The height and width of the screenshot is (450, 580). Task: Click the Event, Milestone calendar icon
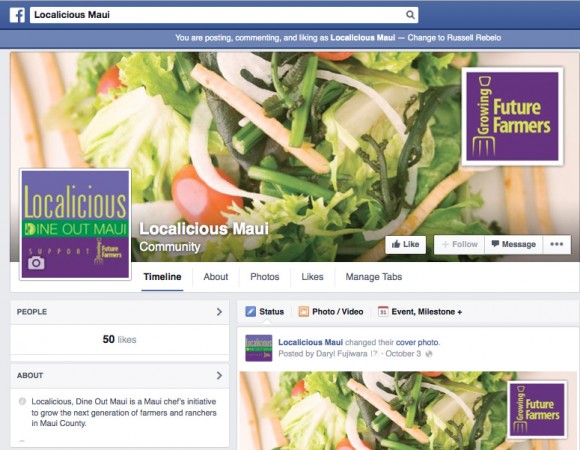383,312
